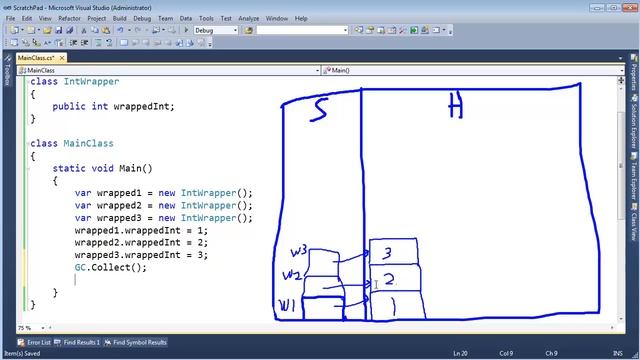Expand the Solution Explorer side tab
Image resolution: width=640 pixels, height=360 pixels.
point(634,121)
